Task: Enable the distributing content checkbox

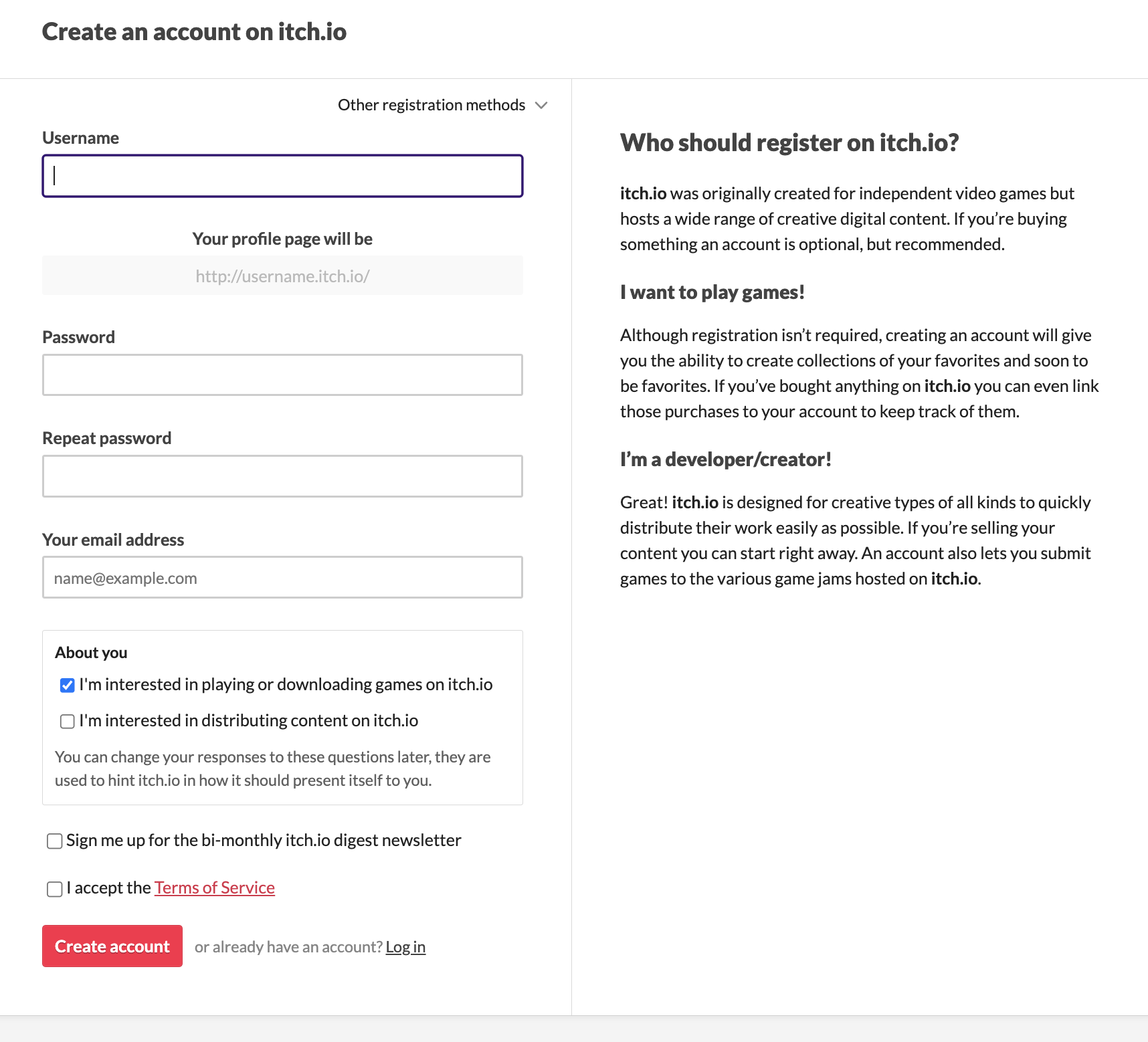Action: pyautogui.click(x=68, y=722)
